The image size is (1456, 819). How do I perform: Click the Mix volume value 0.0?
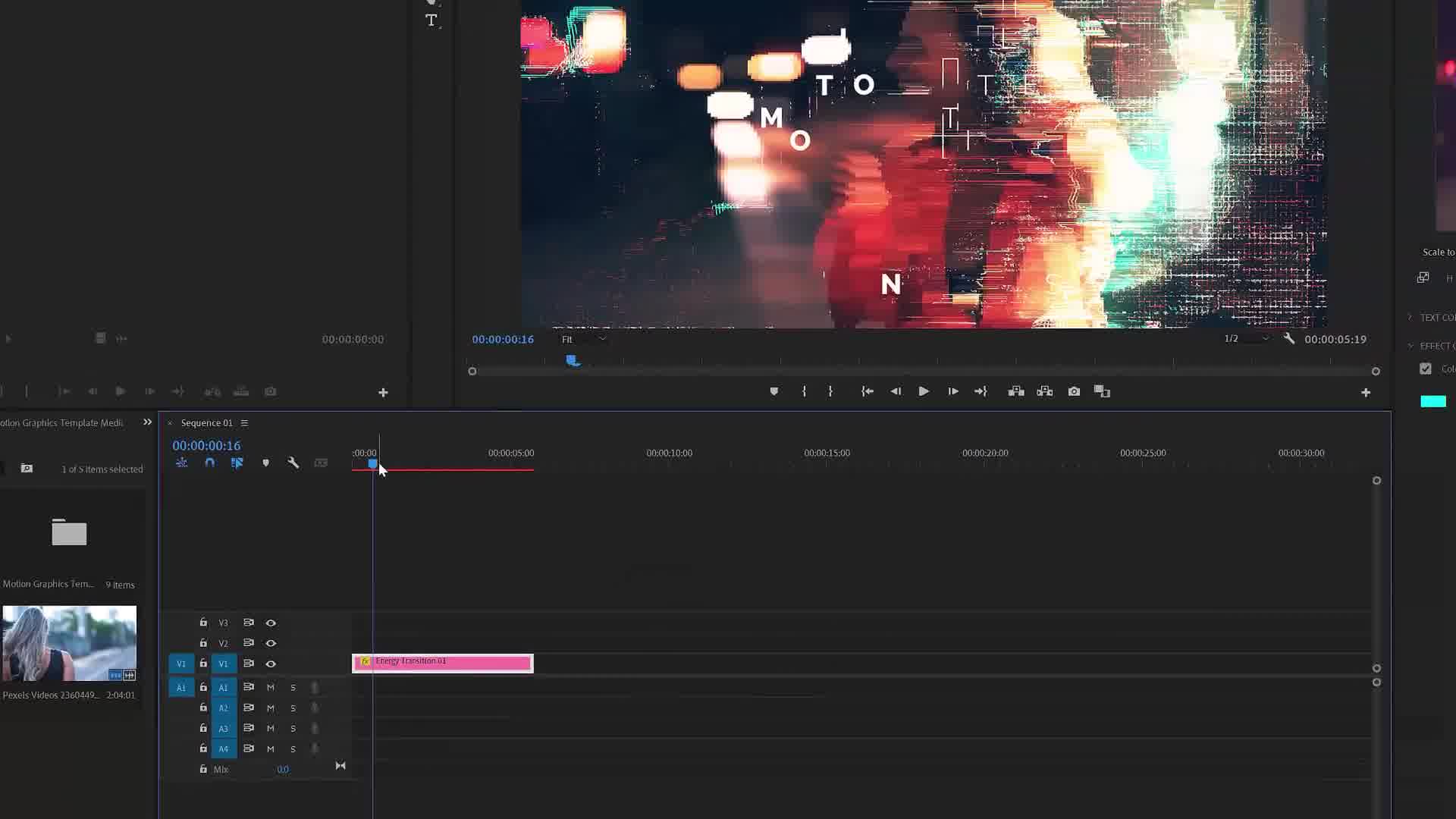[x=282, y=769]
